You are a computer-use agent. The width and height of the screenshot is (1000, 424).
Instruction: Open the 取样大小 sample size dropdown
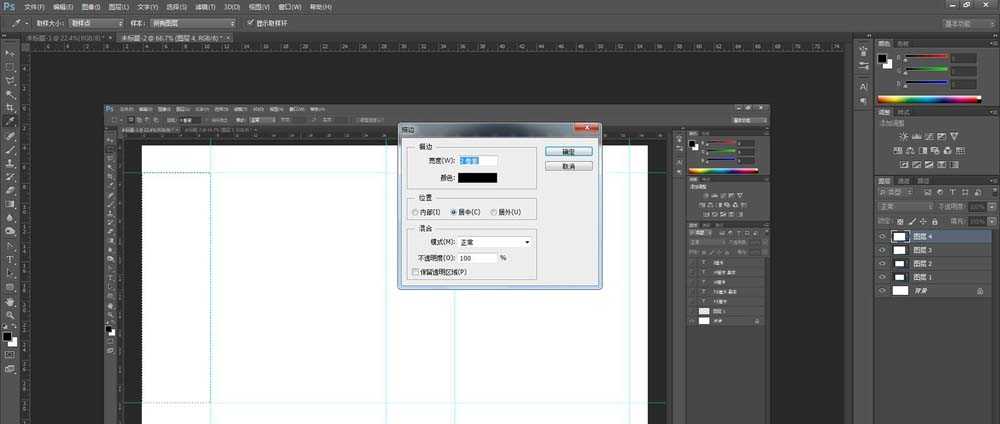click(97, 22)
